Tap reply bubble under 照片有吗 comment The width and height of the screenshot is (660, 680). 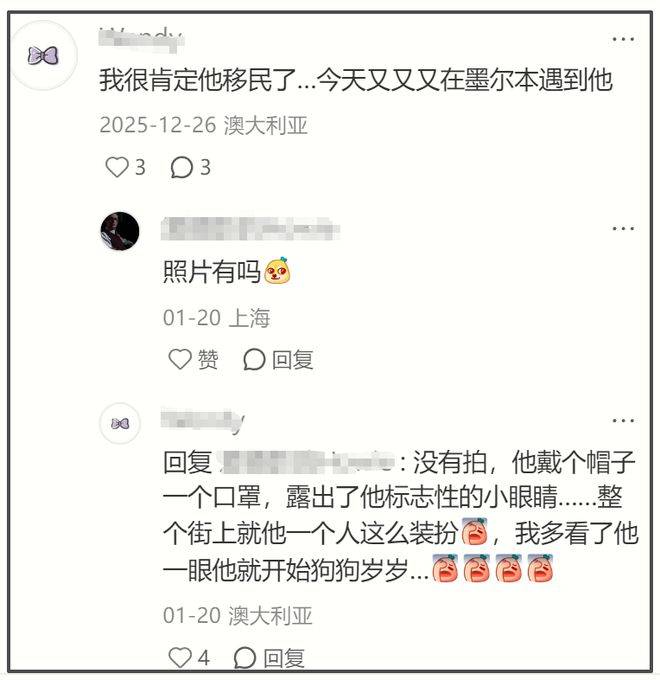click(x=254, y=360)
